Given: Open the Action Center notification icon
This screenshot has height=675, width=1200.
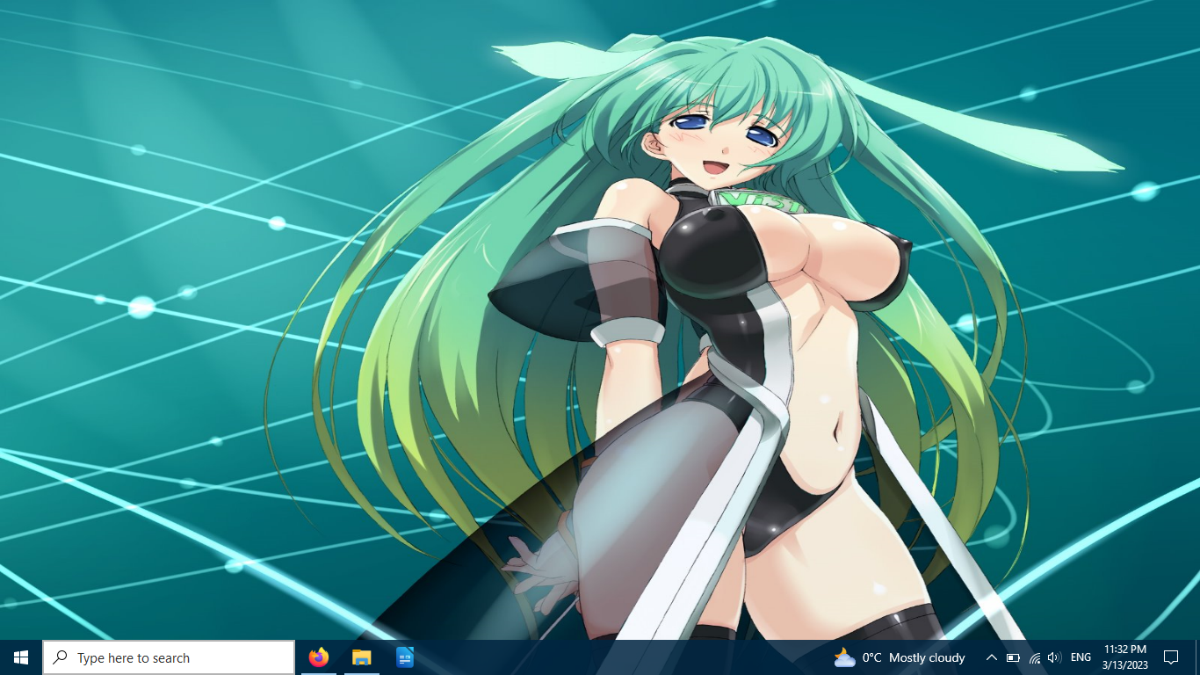Looking at the screenshot, I should click(1171, 658).
